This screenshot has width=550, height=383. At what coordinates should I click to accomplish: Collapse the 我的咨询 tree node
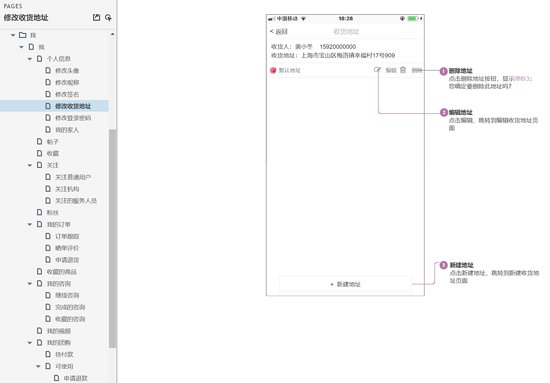coord(30,283)
